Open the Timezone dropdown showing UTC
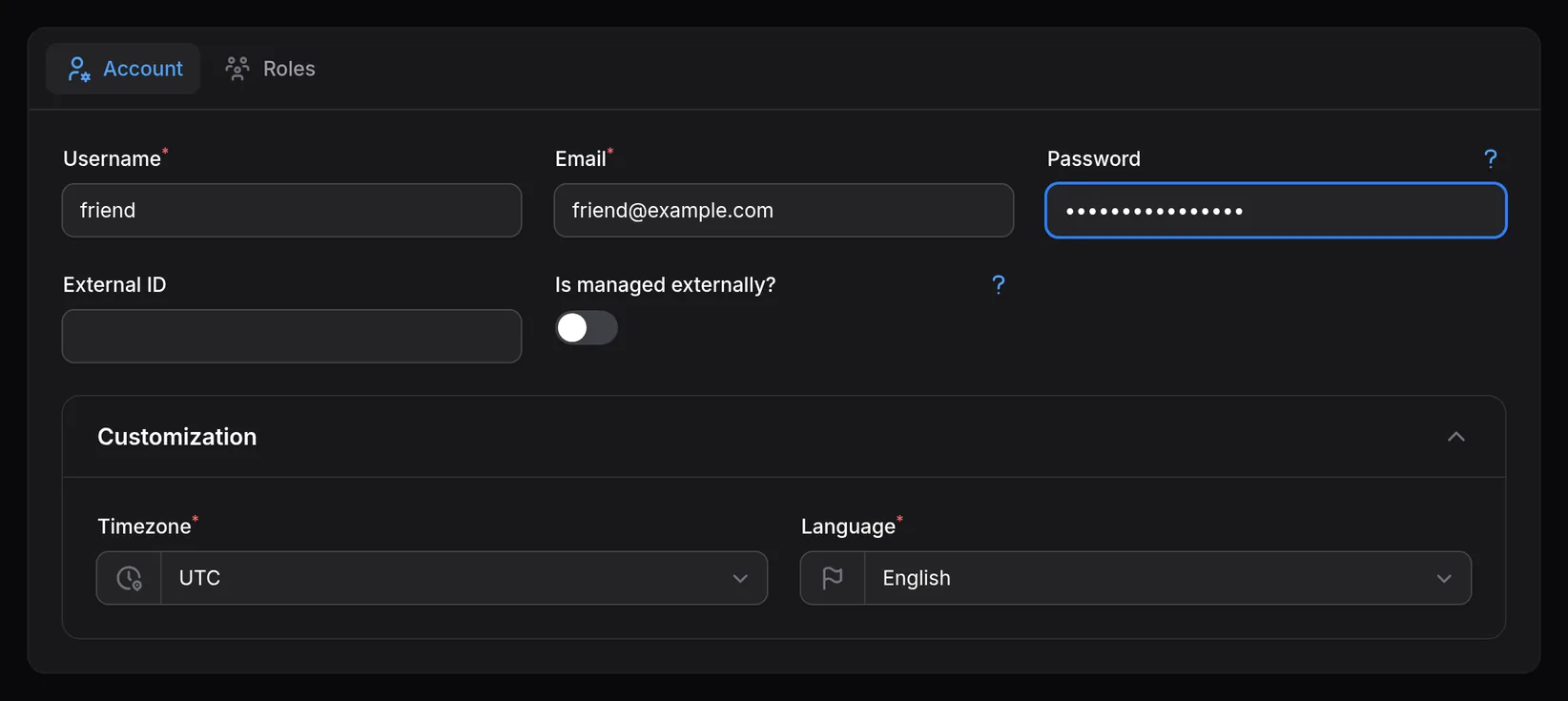 click(464, 578)
